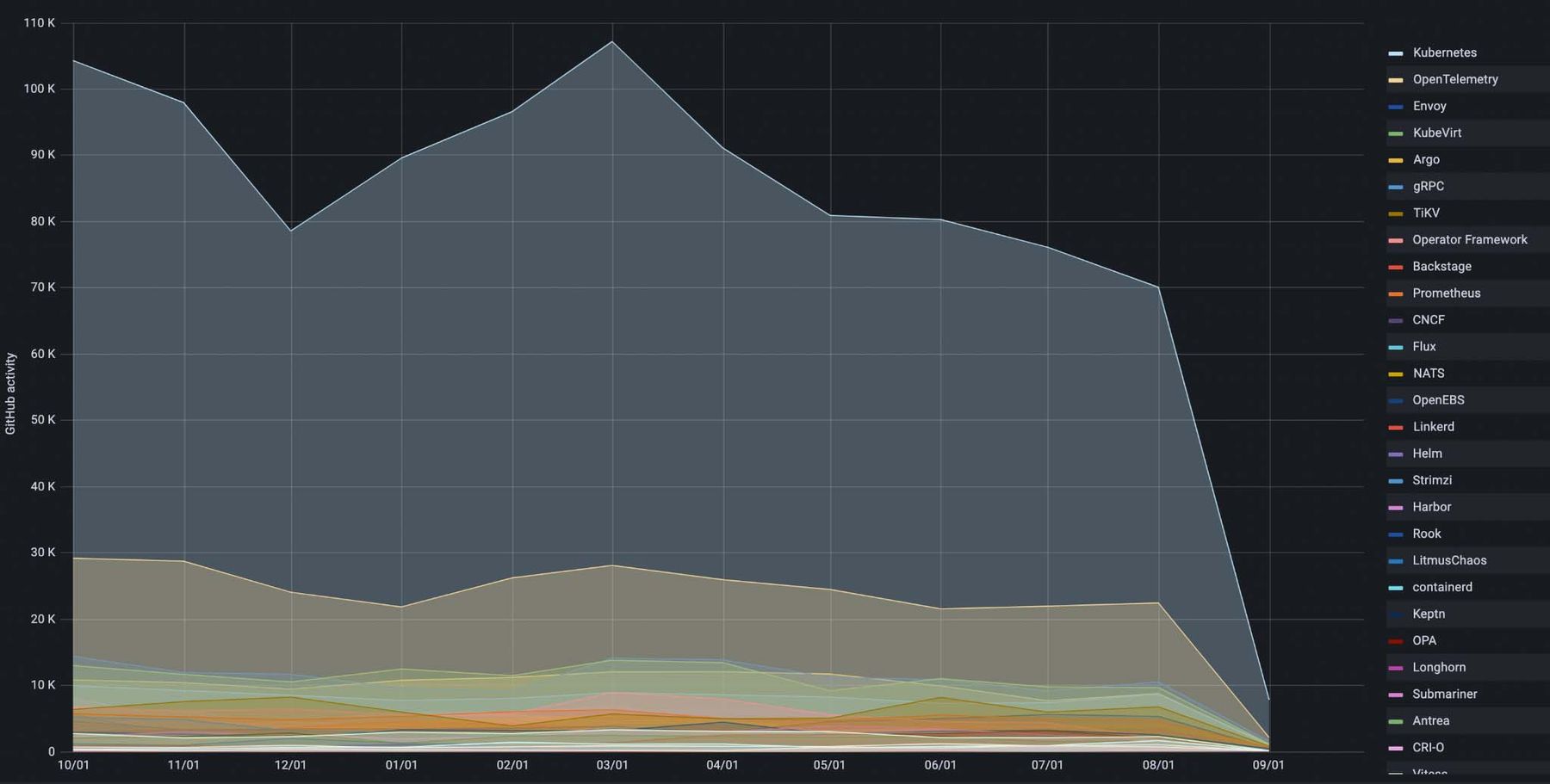Show only the TiKV series
This screenshot has width=1550, height=784.
1425,213
